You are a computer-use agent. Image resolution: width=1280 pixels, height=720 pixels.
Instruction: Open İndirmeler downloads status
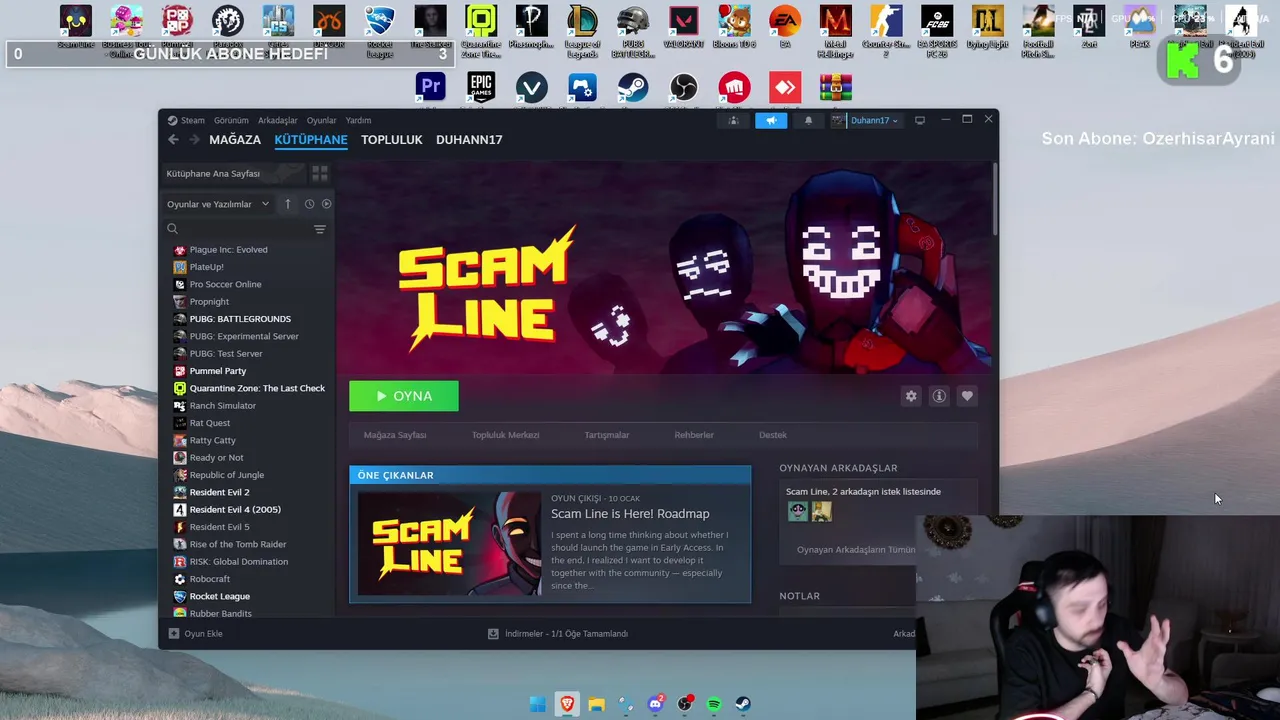tap(558, 634)
